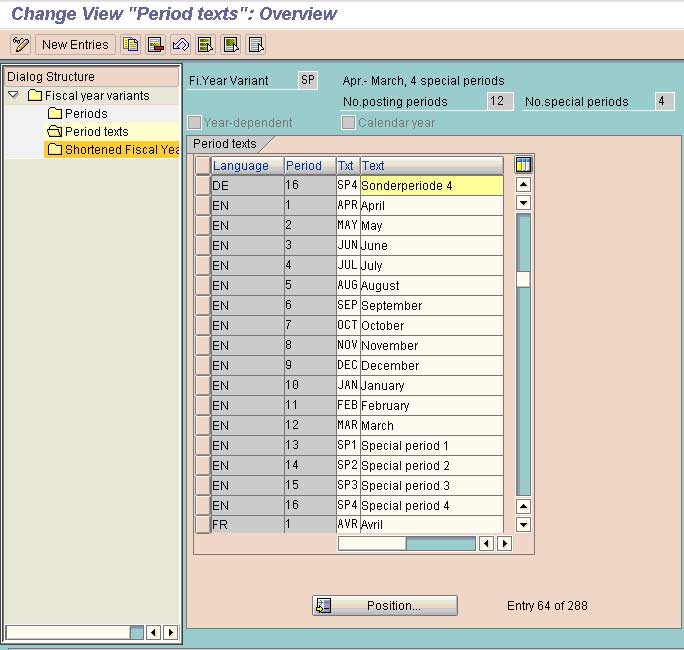Click the Dialog Structure header

[92, 77]
